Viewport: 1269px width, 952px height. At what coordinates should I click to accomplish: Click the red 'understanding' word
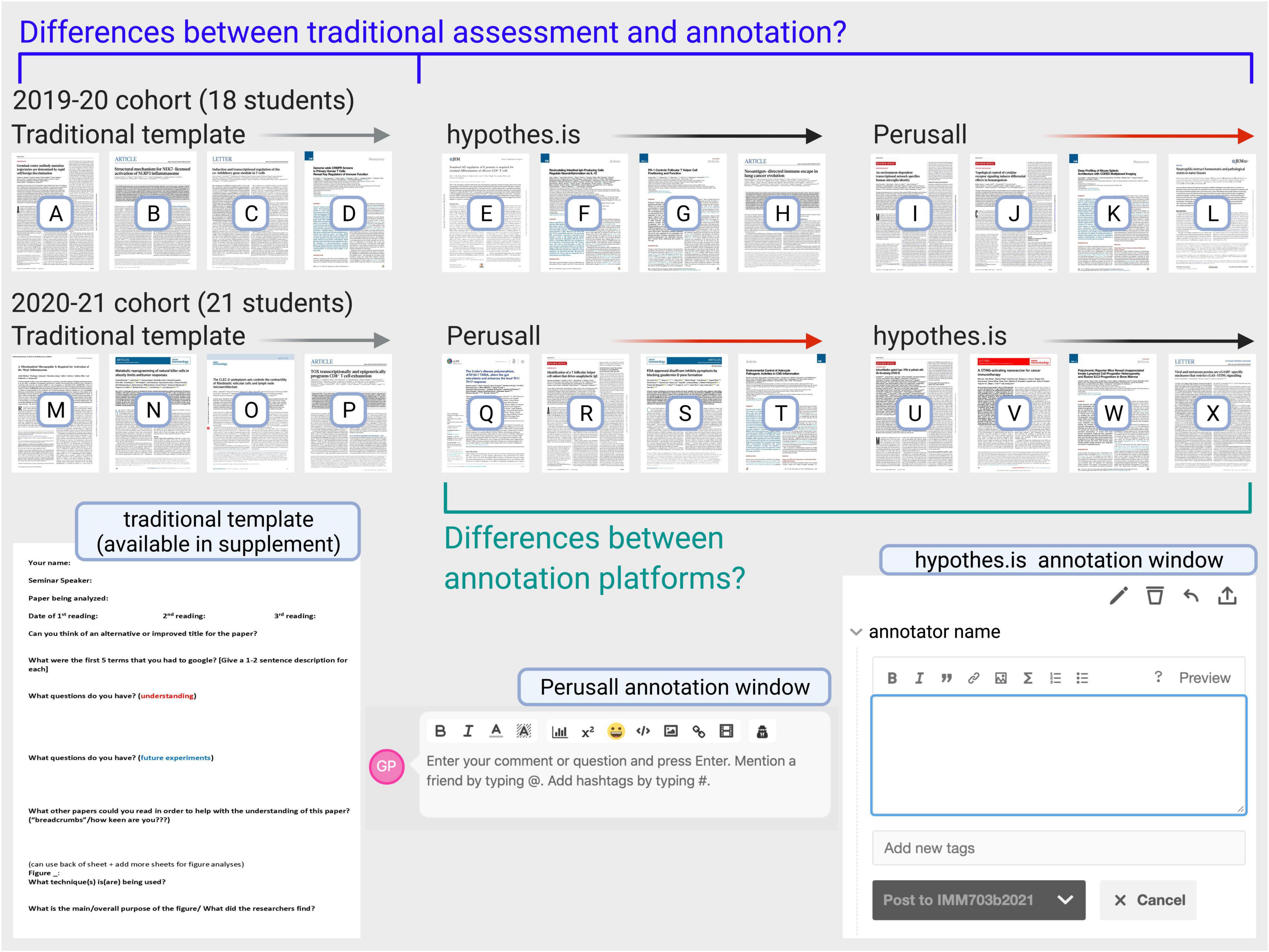pyautogui.click(x=167, y=696)
